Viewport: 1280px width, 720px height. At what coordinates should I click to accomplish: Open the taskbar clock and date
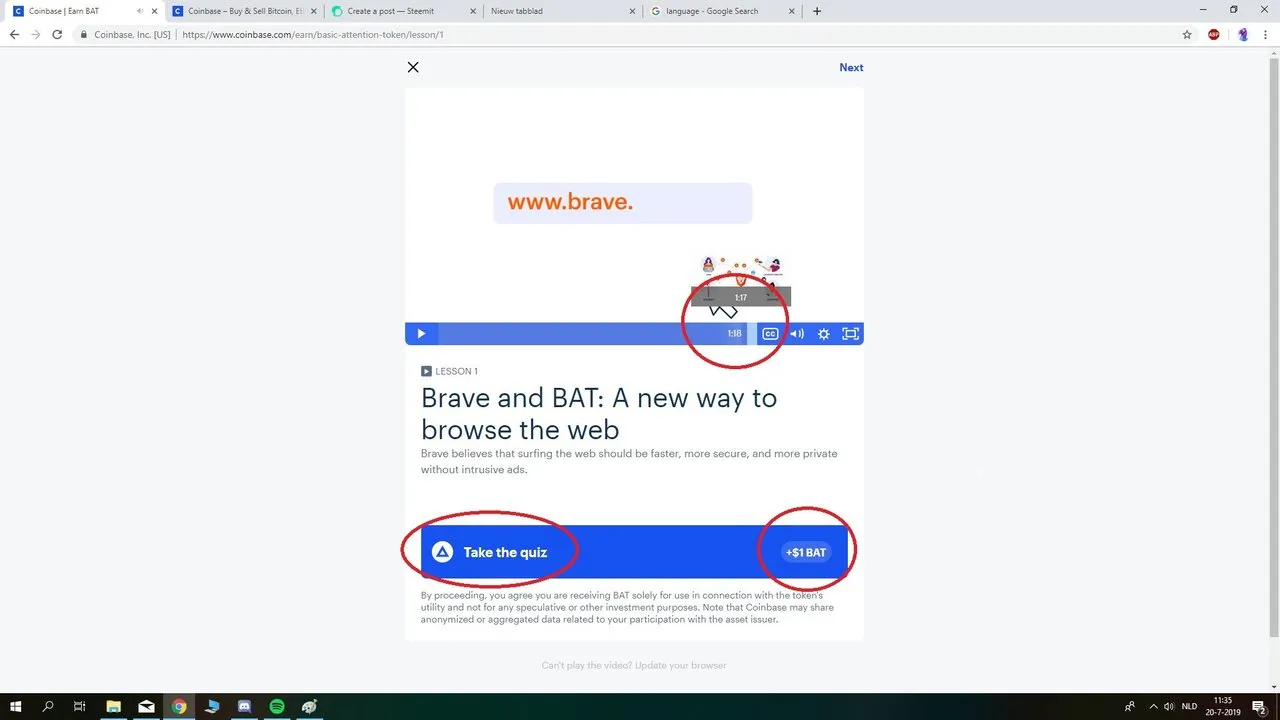(1222, 706)
